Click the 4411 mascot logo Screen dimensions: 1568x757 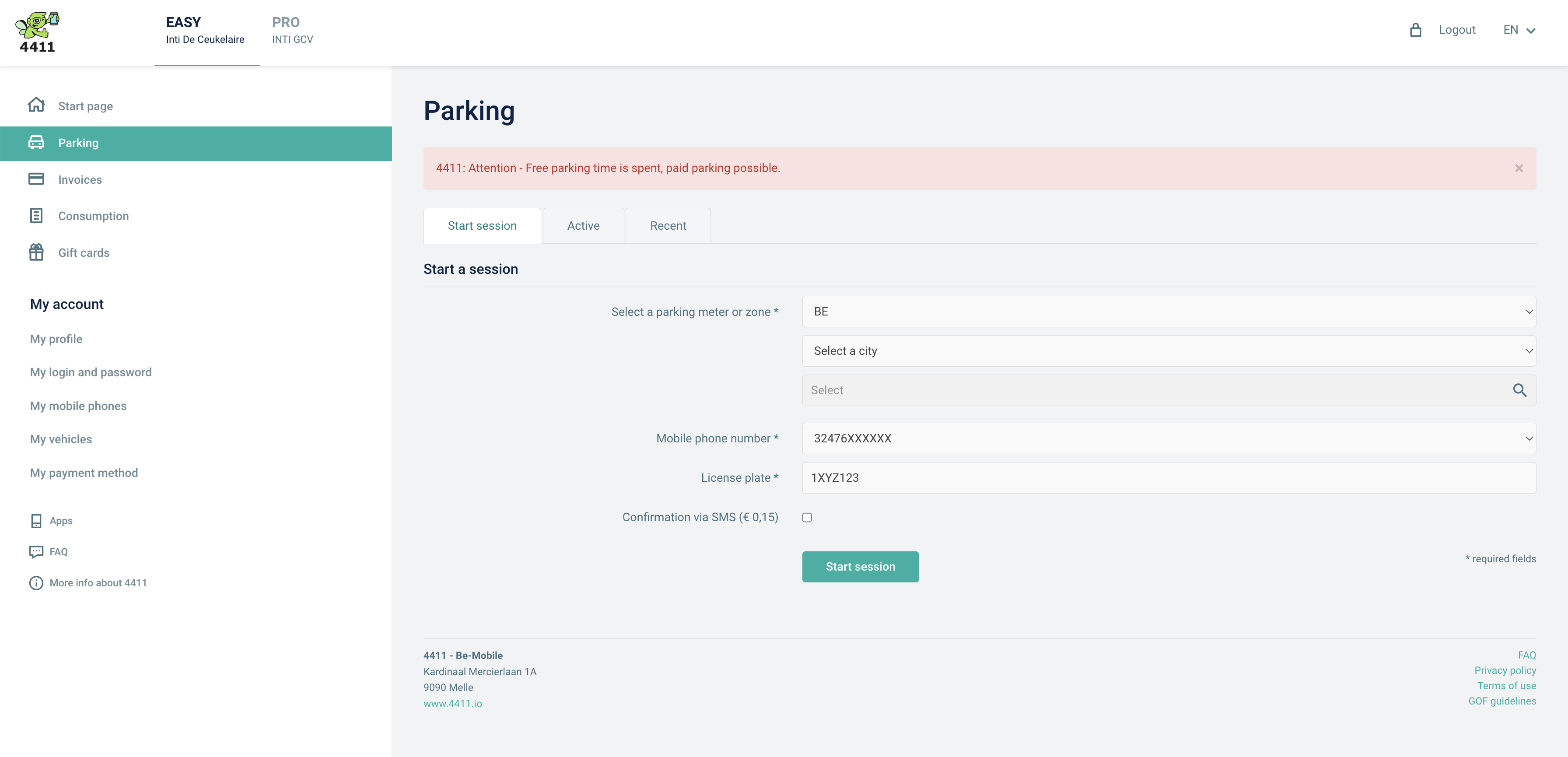37,32
